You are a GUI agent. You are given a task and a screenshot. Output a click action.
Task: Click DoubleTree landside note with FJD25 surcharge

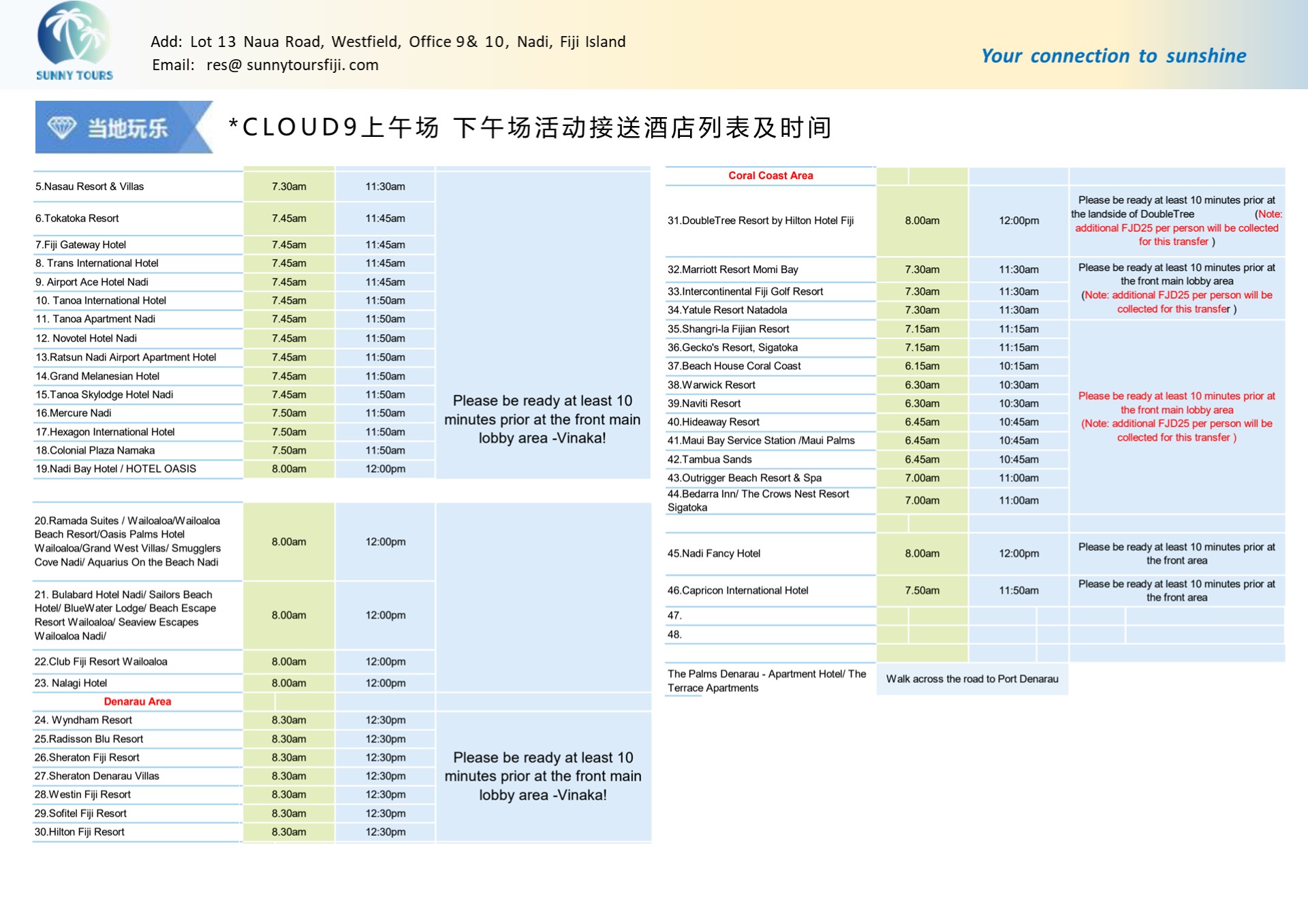(1177, 221)
